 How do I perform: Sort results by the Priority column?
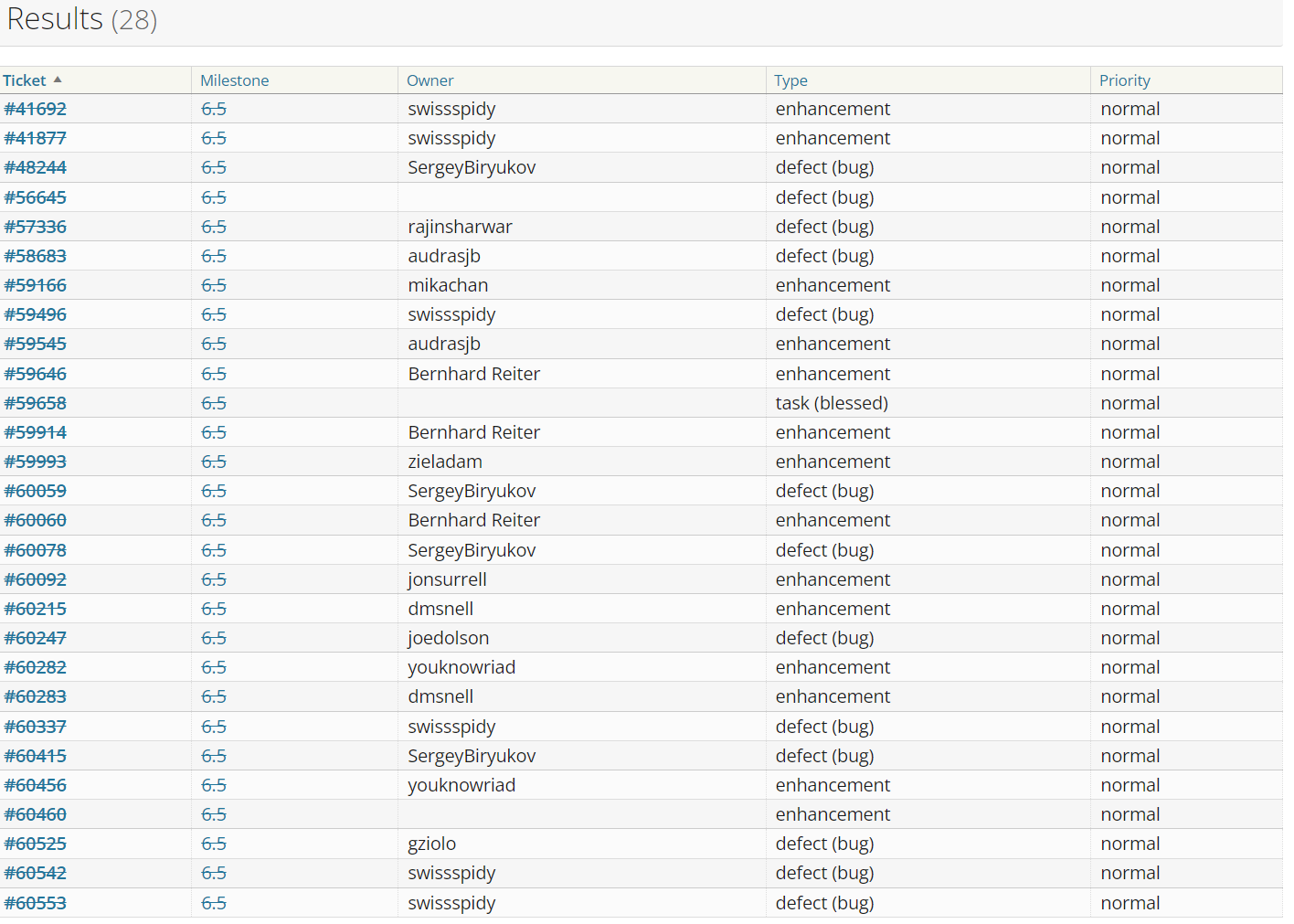(x=1125, y=80)
